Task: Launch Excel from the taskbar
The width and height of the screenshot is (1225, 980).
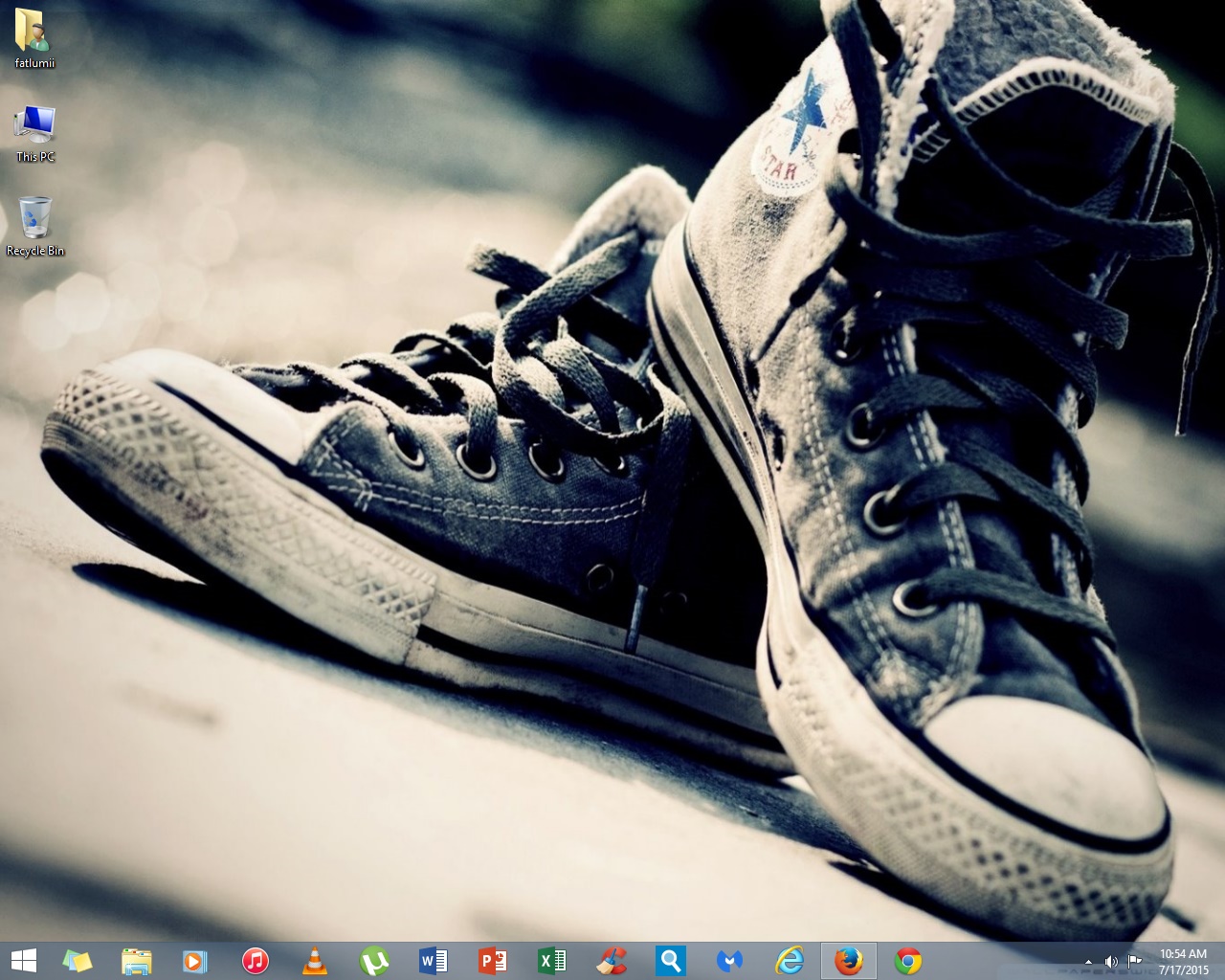Action: tap(551, 960)
